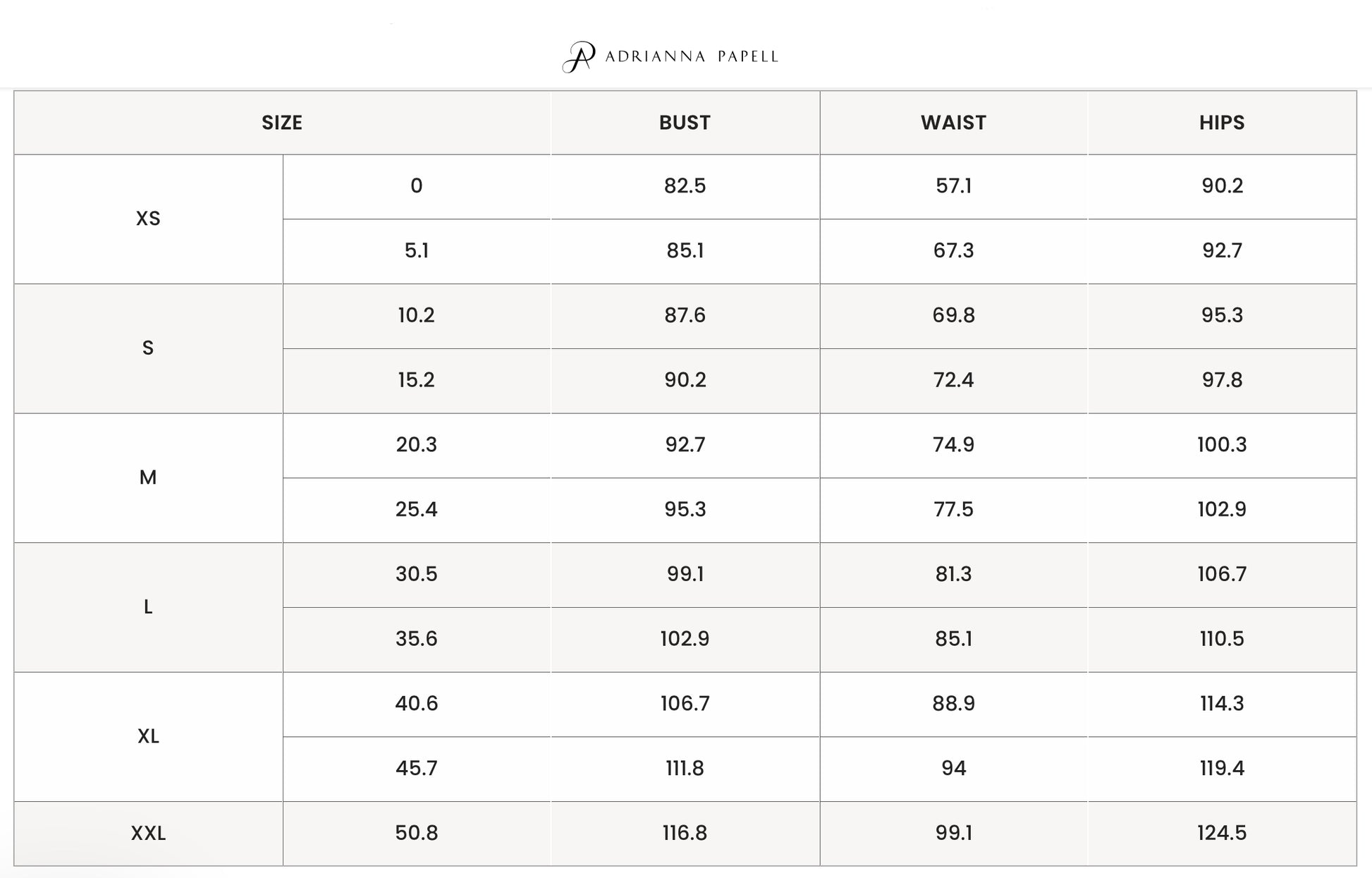Select the S size cell

click(148, 348)
